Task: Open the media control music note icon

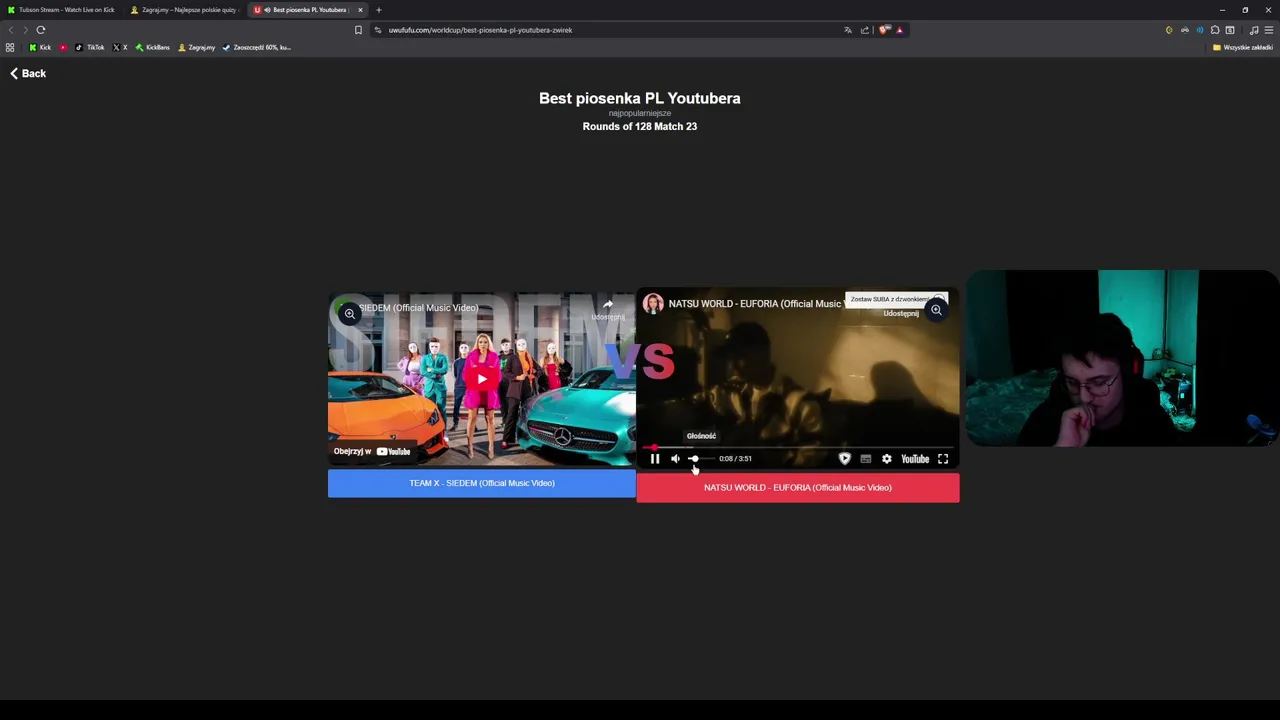Action: (1254, 30)
